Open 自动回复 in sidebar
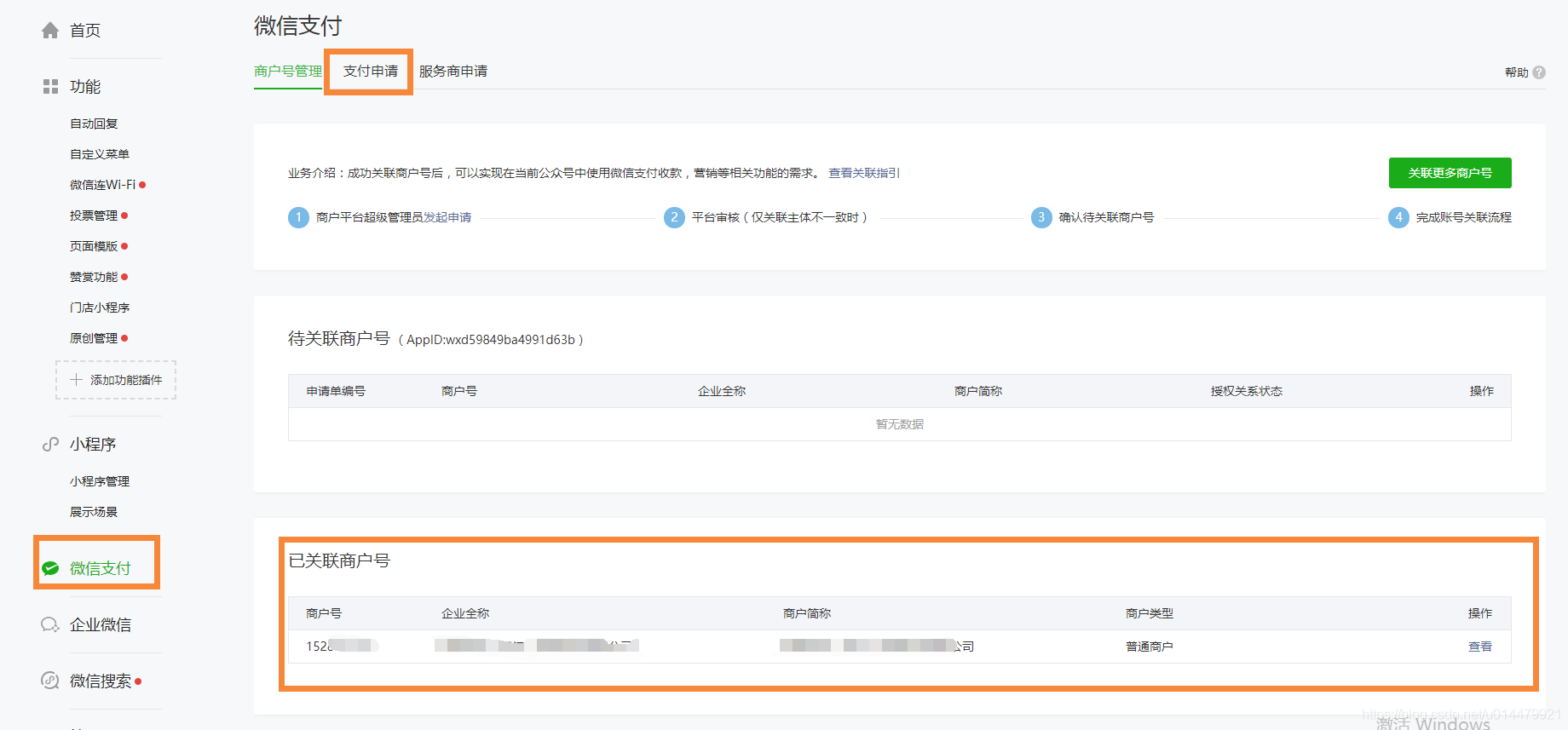 [94, 124]
